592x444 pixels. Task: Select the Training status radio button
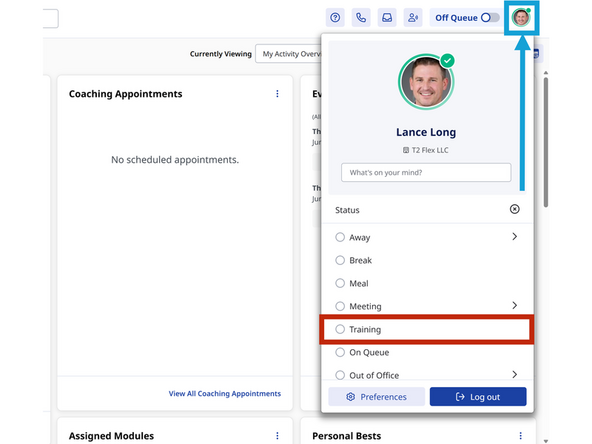[x=340, y=329]
